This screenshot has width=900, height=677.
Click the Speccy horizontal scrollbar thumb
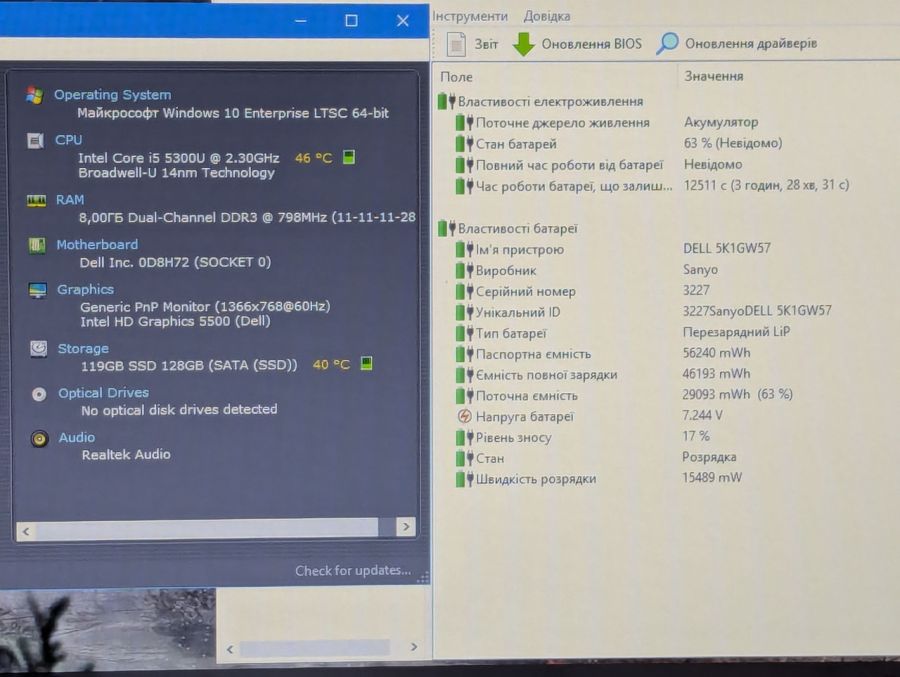click(207, 529)
